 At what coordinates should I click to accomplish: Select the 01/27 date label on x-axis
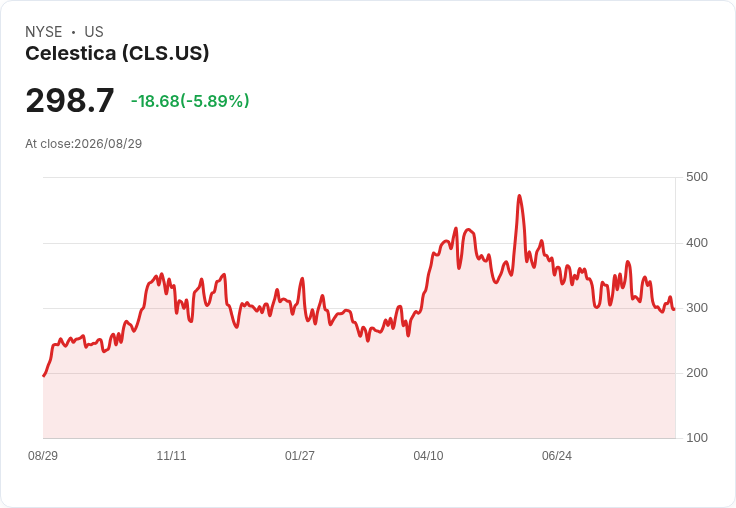pyautogui.click(x=299, y=455)
